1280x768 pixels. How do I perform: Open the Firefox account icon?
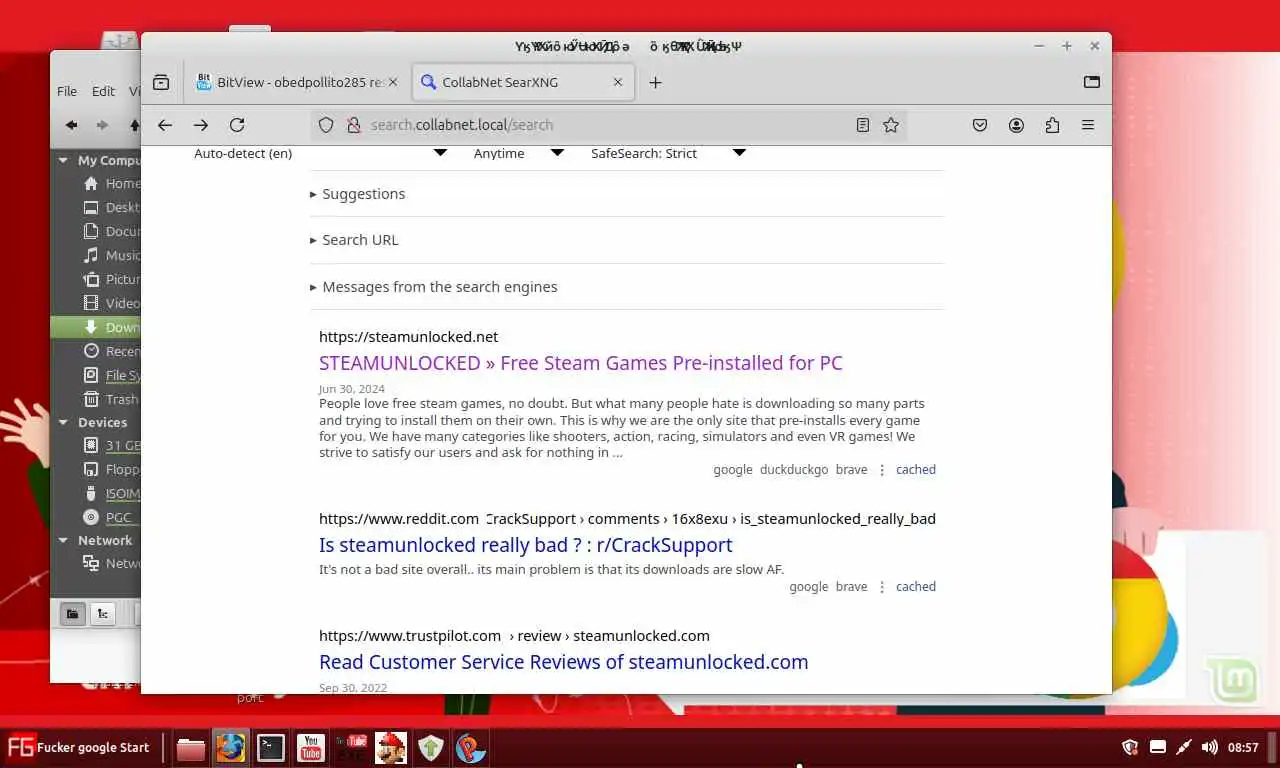(x=1016, y=125)
